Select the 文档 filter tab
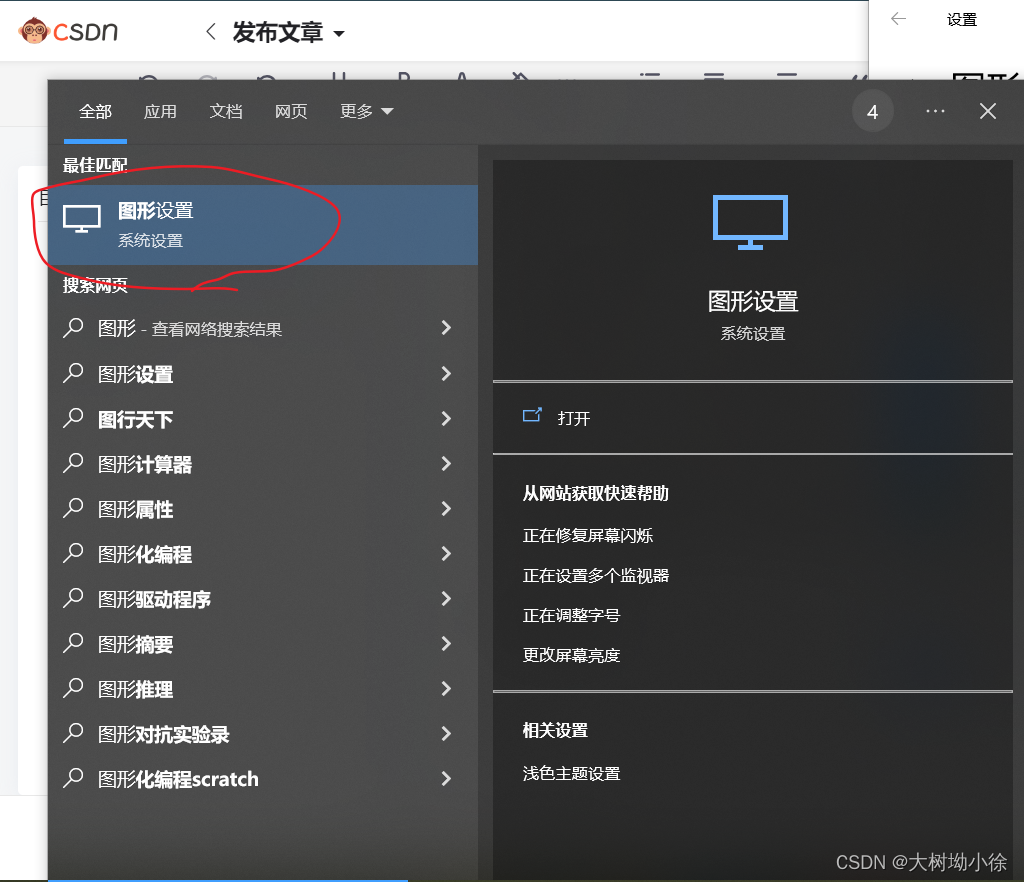This screenshot has width=1024, height=882. pyautogui.click(x=225, y=111)
